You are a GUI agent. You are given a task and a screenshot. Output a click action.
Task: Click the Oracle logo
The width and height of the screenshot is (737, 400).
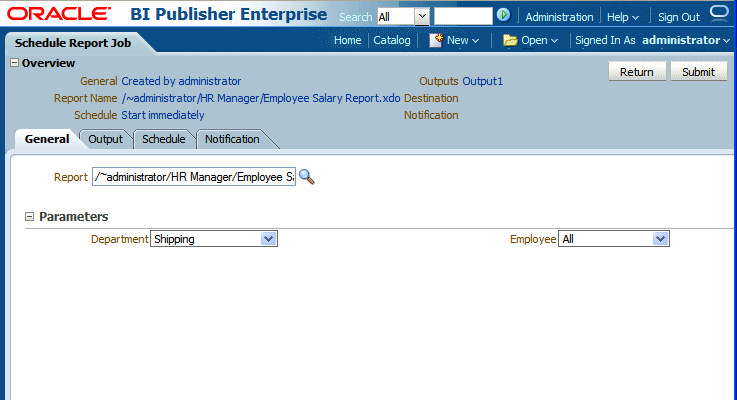[x=59, y=14]
